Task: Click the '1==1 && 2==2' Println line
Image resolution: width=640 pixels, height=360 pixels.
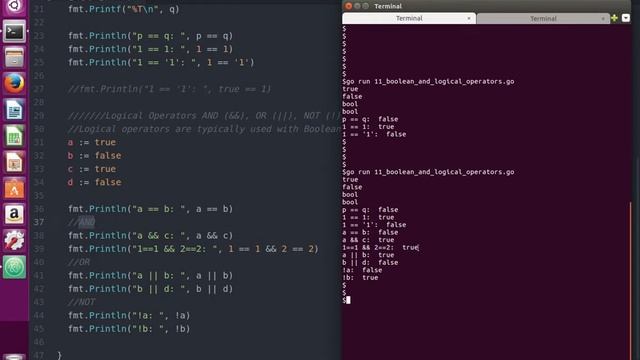Action: pyautogui.click(x=193, y=249)
